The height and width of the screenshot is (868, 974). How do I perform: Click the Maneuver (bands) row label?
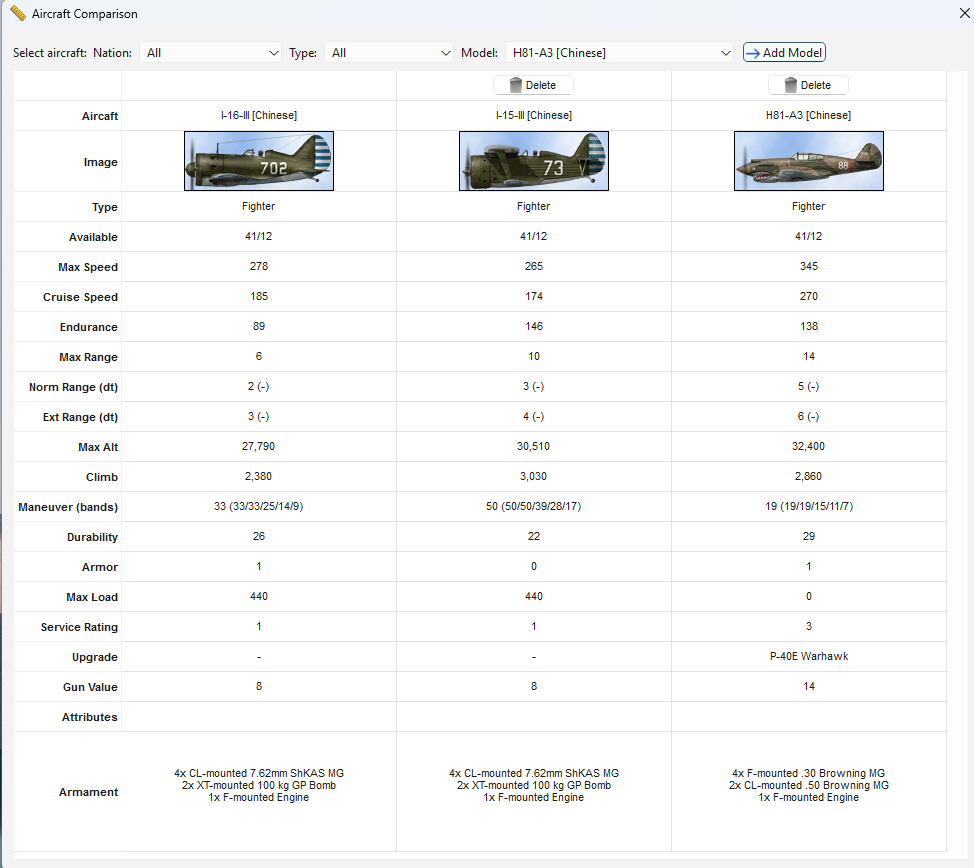[68, 507]
